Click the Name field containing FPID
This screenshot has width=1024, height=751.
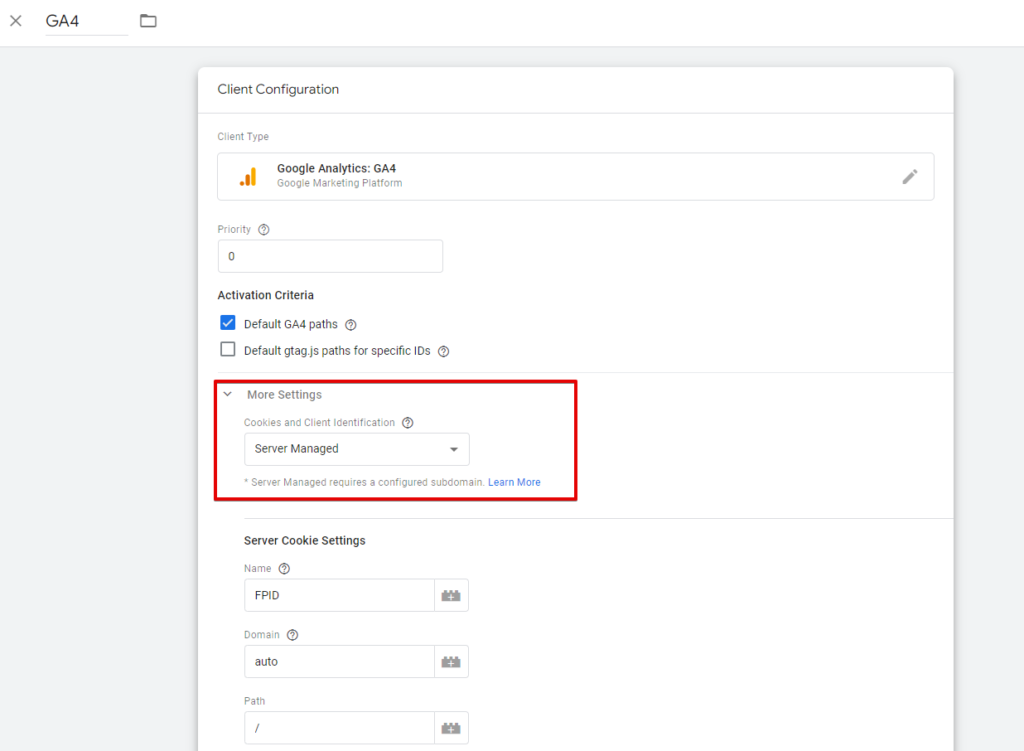[339, 595]
